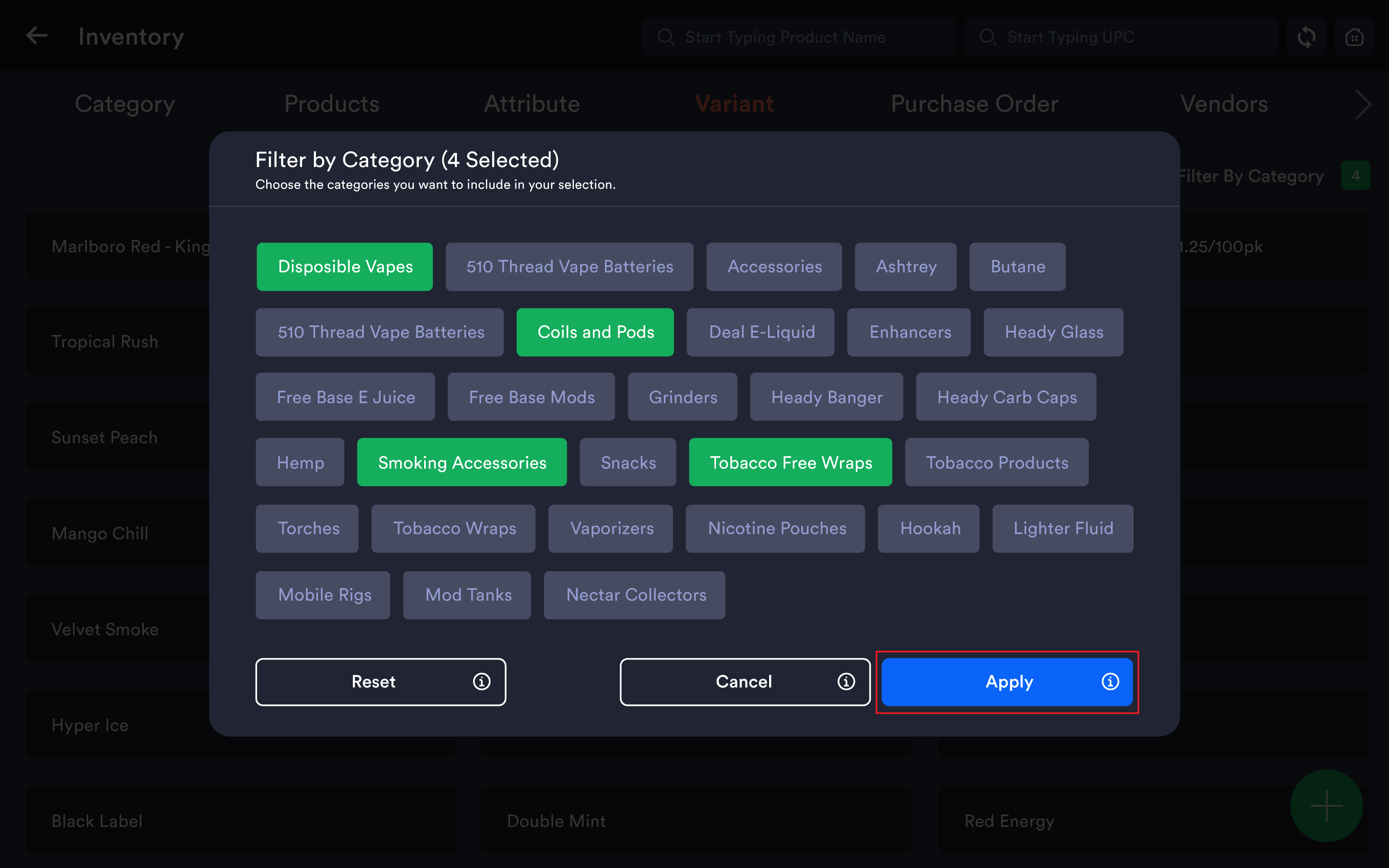Click the Cancel button
Image resolution: width=1389 pixels, height=868 pixels.
tap(745, 682)
